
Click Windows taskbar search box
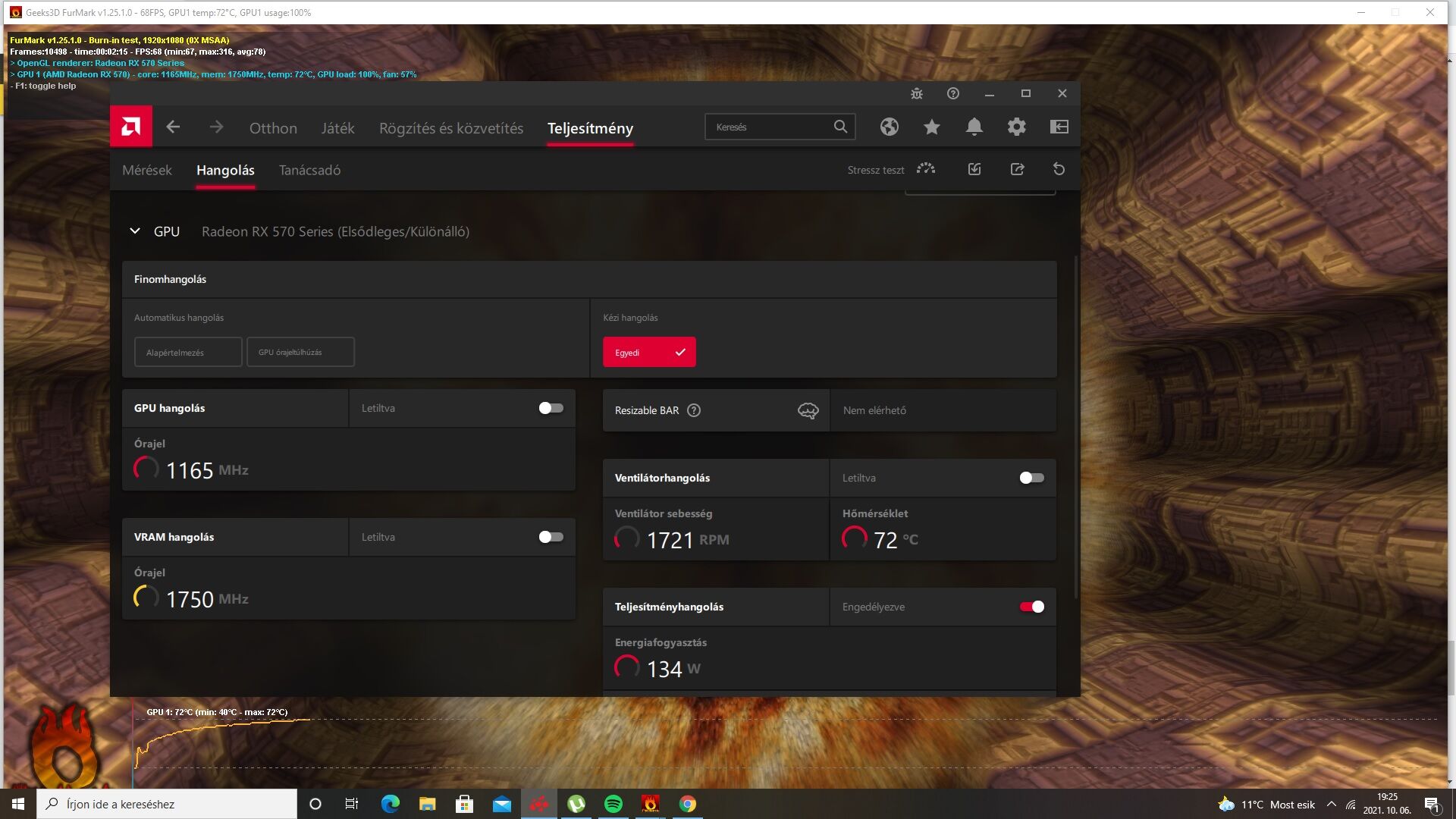(x=167, y=804)
